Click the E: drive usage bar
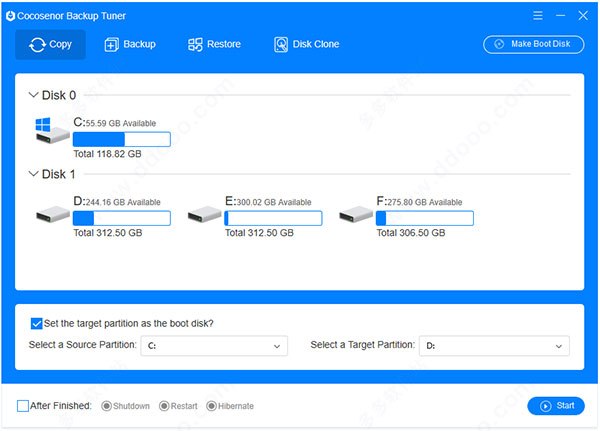The width and height of the screenshot is (600, 431). pos(273,218)
